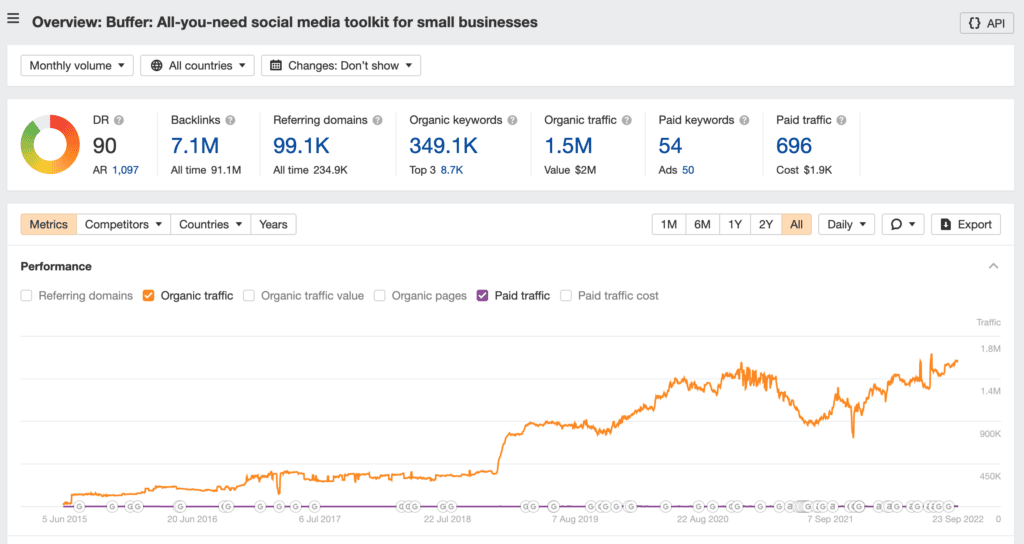Viewport: 1024px width, 544px height.
Task: Click the DR help question mark icon
Action: (x=119, y=120)
